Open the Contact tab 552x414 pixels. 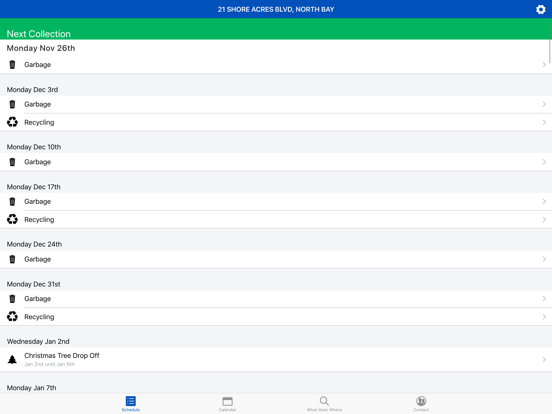coord(421,403)
